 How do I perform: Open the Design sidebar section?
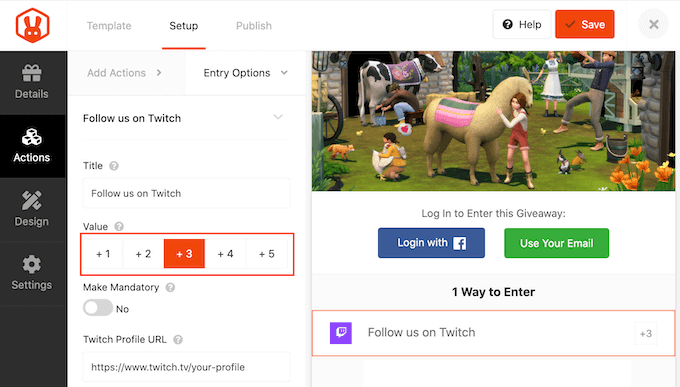click(x=32, y=209)
